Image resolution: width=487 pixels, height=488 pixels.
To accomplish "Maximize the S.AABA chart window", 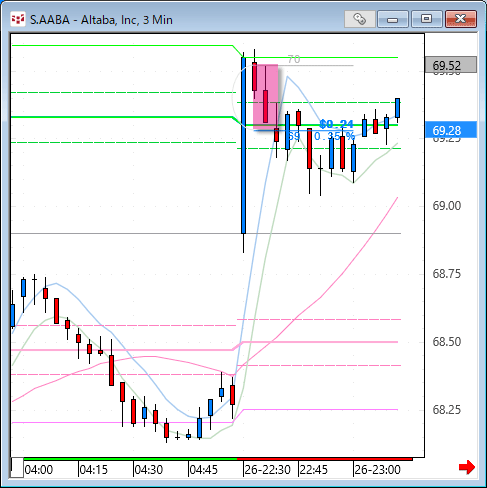I will (x=426, y=19).
